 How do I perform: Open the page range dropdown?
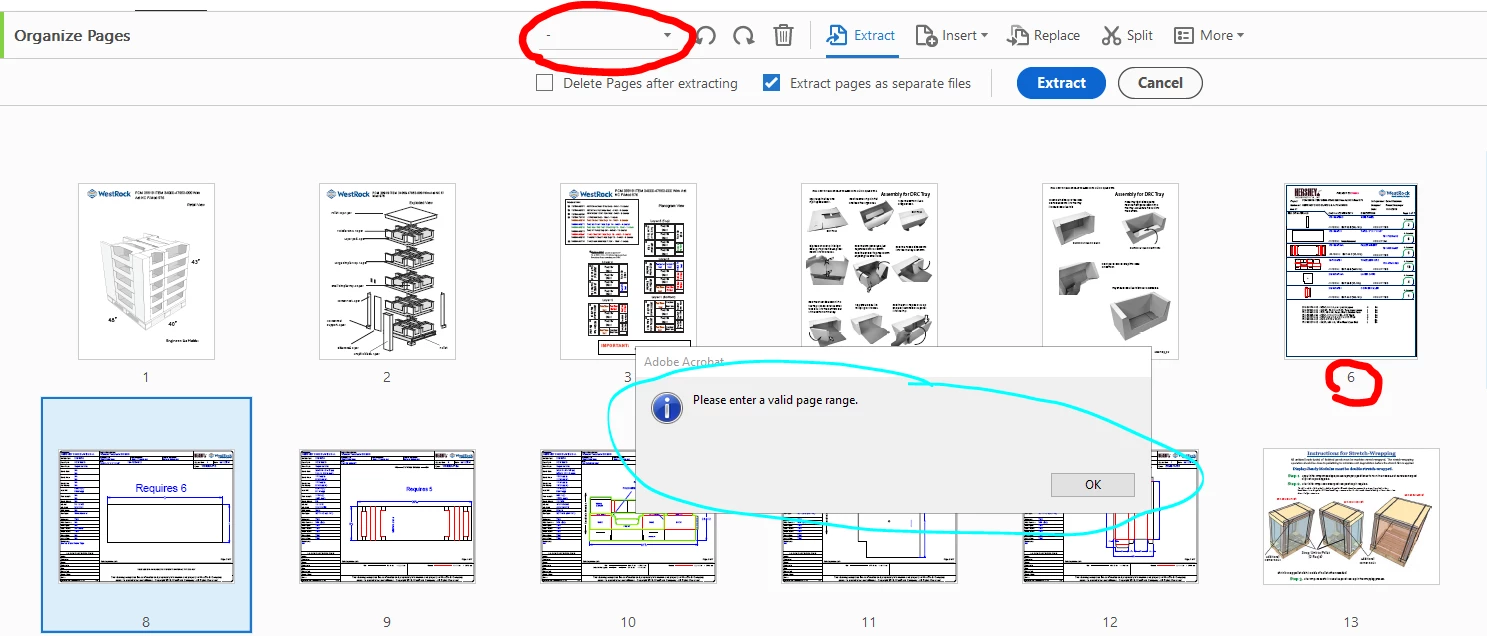coord(608,36)
